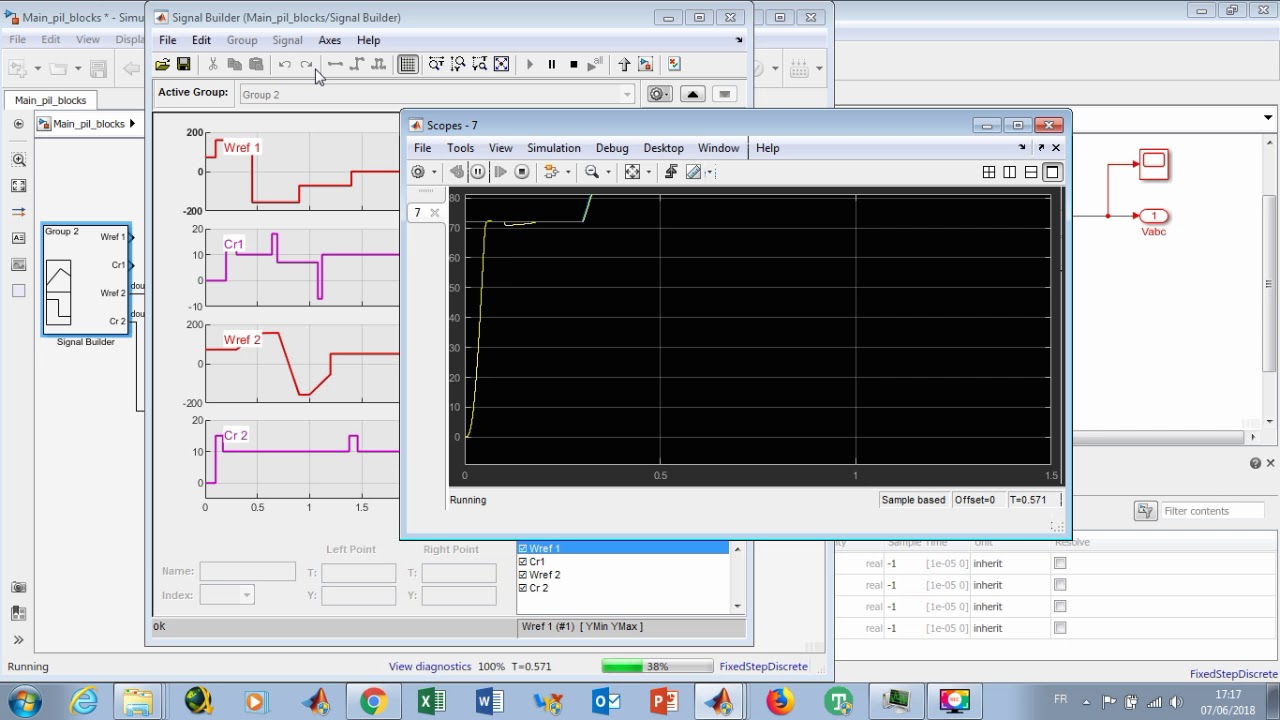Screen dimensions: 1280x720
Task: Click the Name input field in Signal Builder
Action: 247,572
